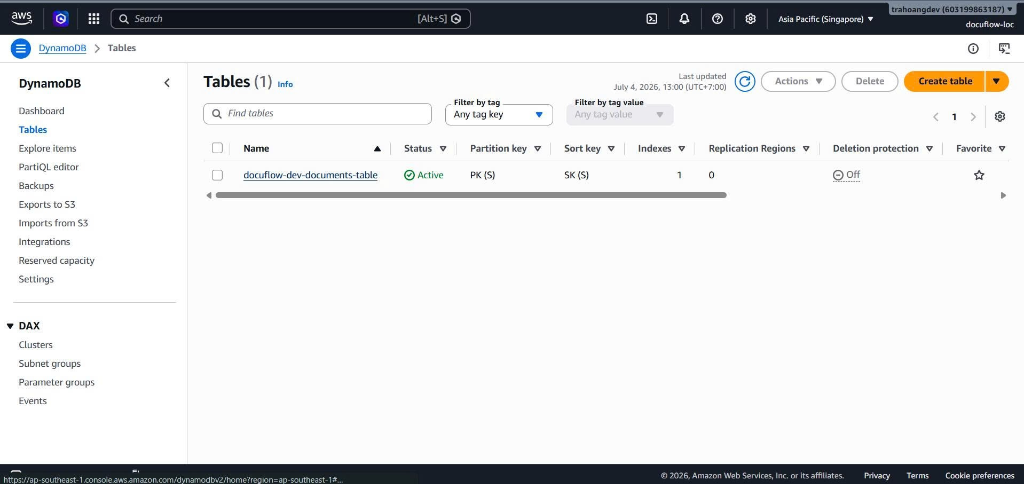Screen dimensions: 1024x484
Task: Sort by Partition key column
Action: click(x=505, y=148)
